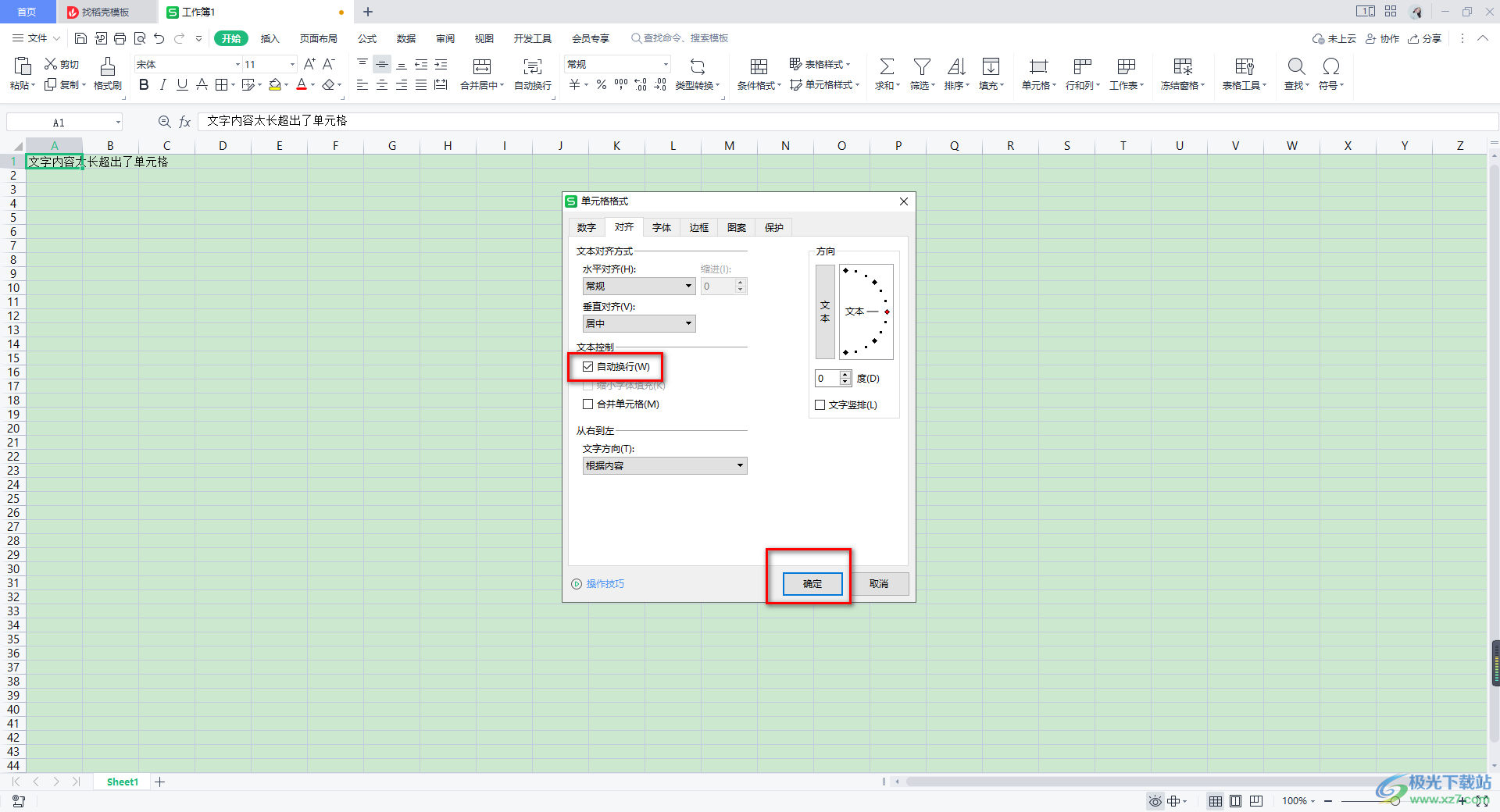Switch to the 图案 tab in dialog

coord(737,228)
